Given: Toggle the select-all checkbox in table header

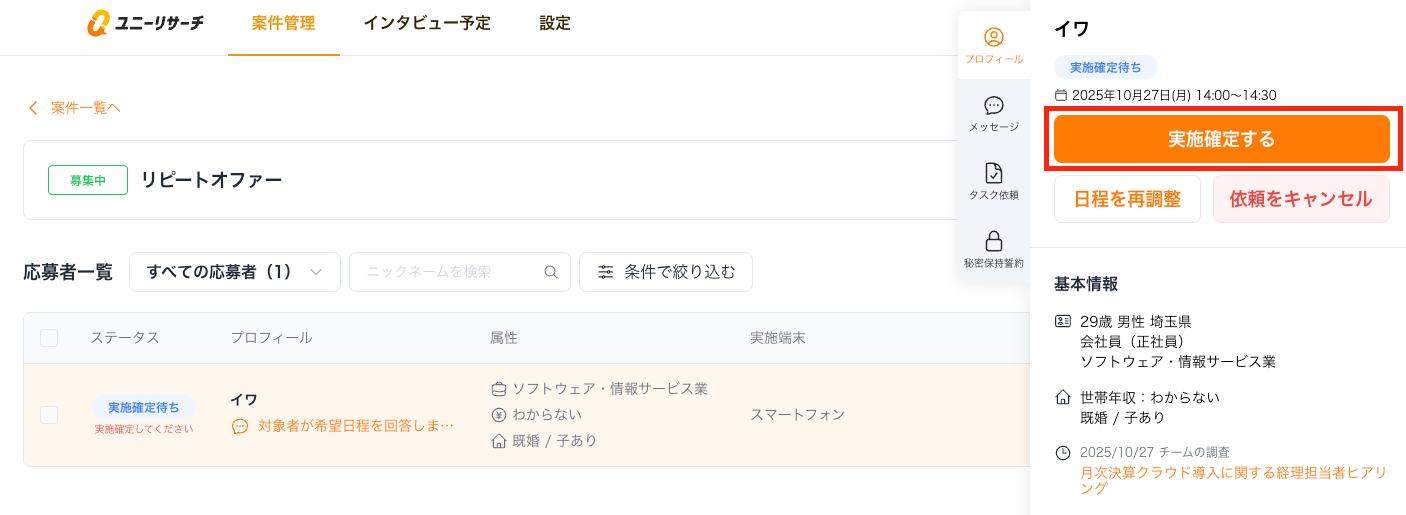Looking at the screenshot, I should (x=49, y=338).
